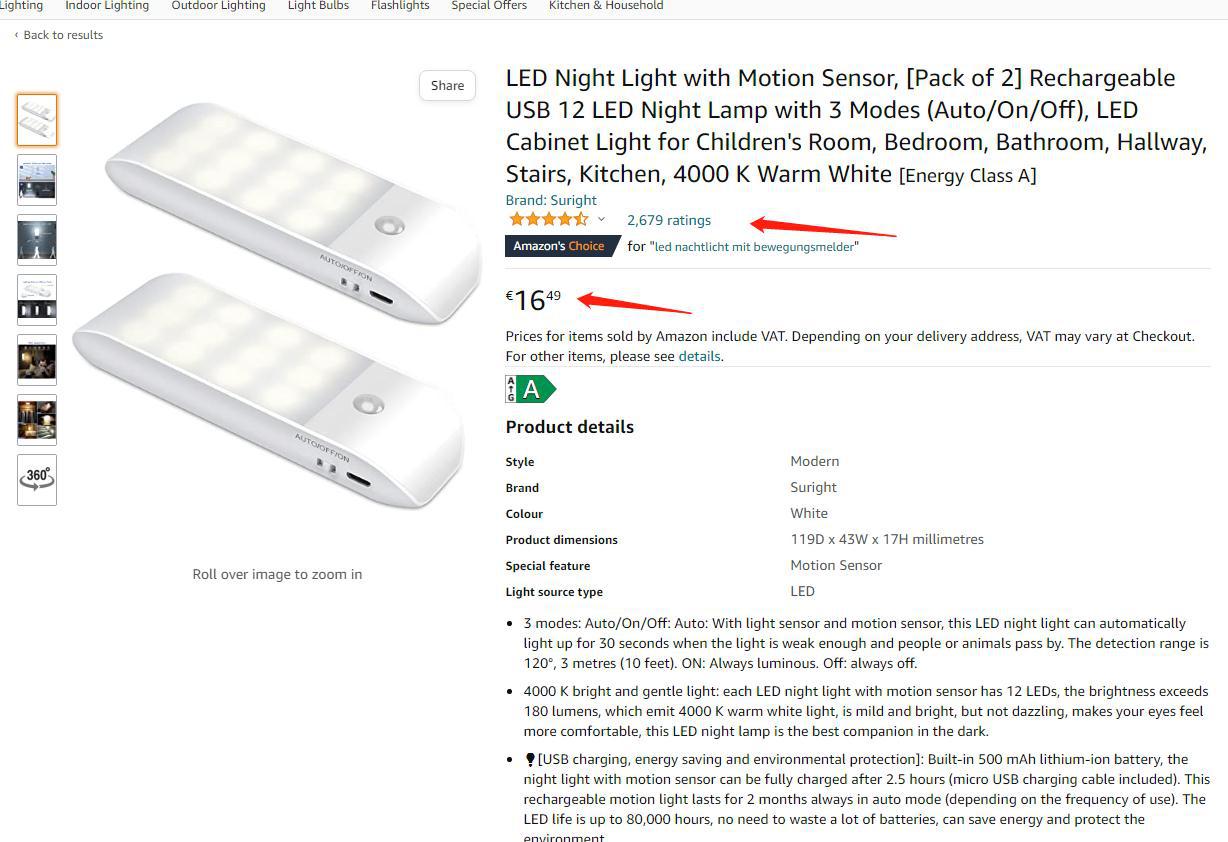Open the 360° product view thumbnail
This screenshot has width=1228, height=842.
(37, 479)
